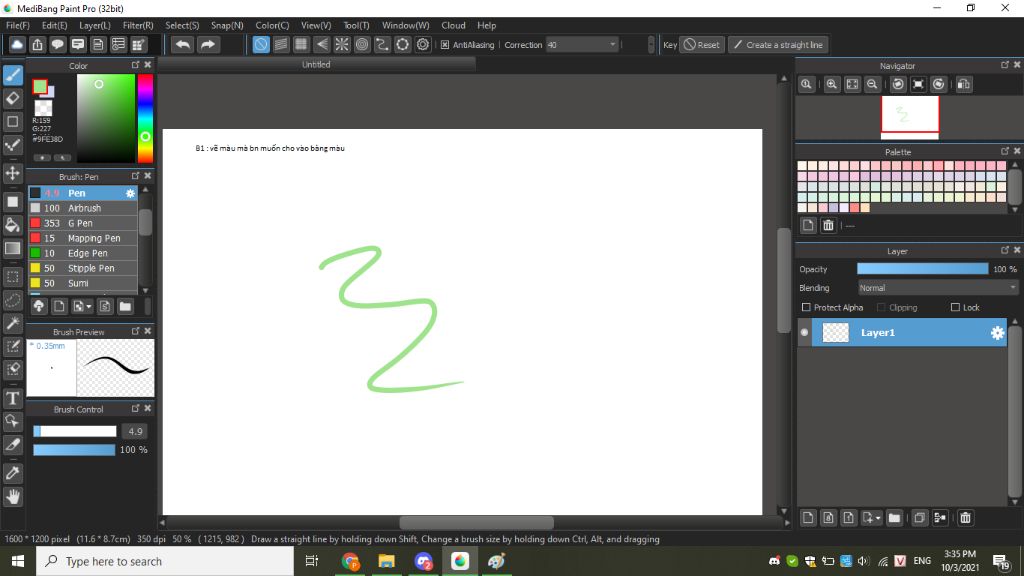The width and height of the screenshot is (1024, 576).
Task: Click the Undo arrow icon
Action: 184,44
